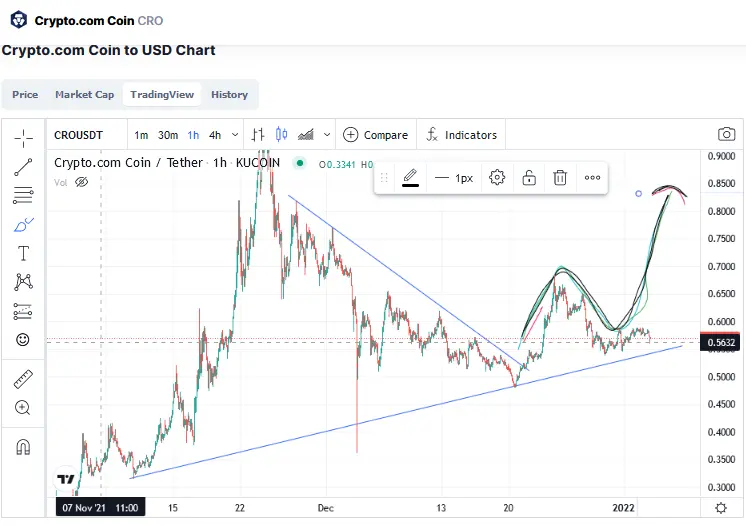This screenshot has width=746, height=526.
Task: Activate the zoom in tool
Action: pos(22,408)
